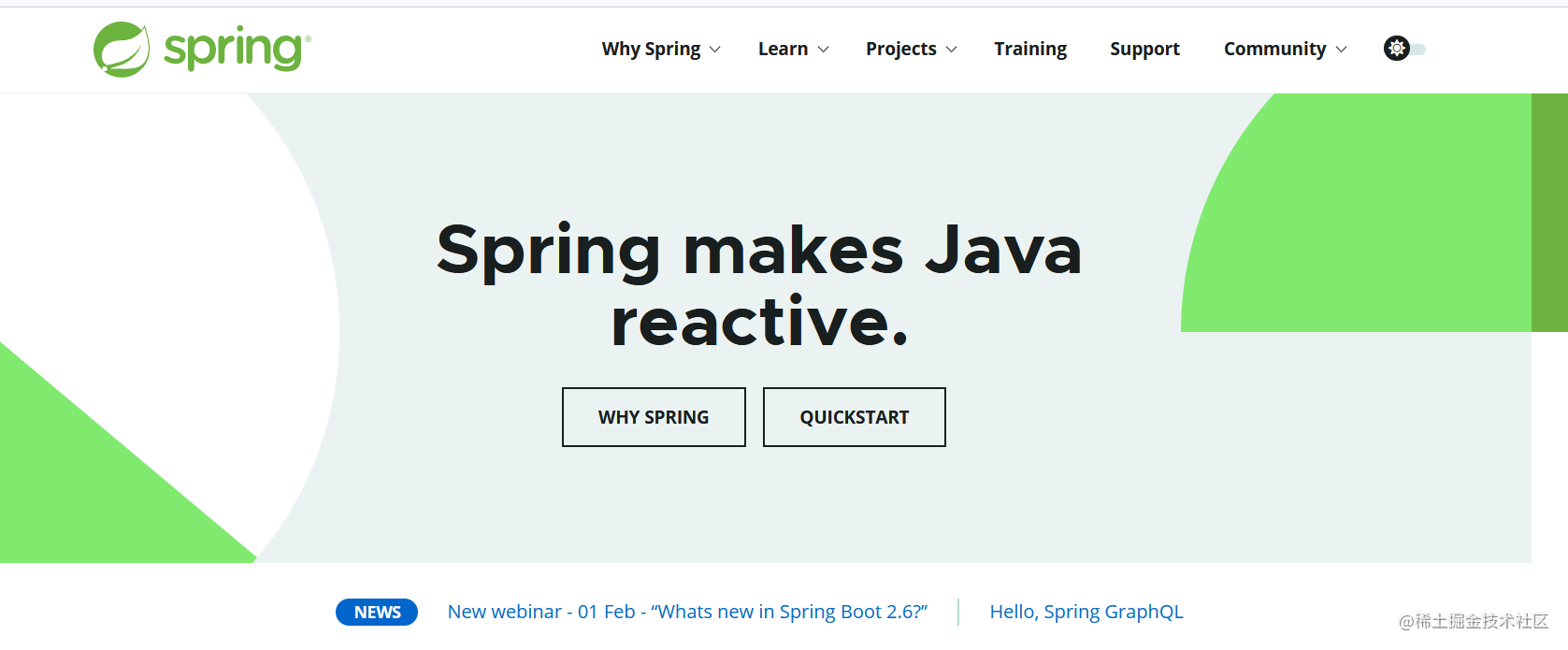Click the blue NEWS badge

coord(377,612)
